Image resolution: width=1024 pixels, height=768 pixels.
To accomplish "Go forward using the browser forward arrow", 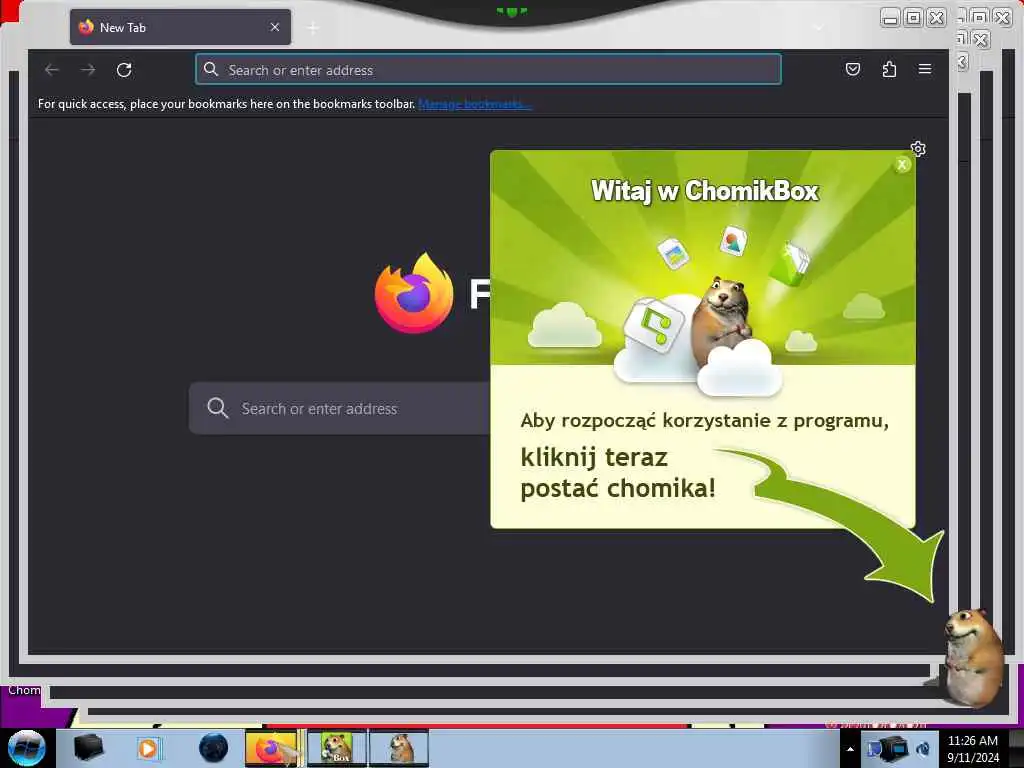I will click(x=88, y=69).
